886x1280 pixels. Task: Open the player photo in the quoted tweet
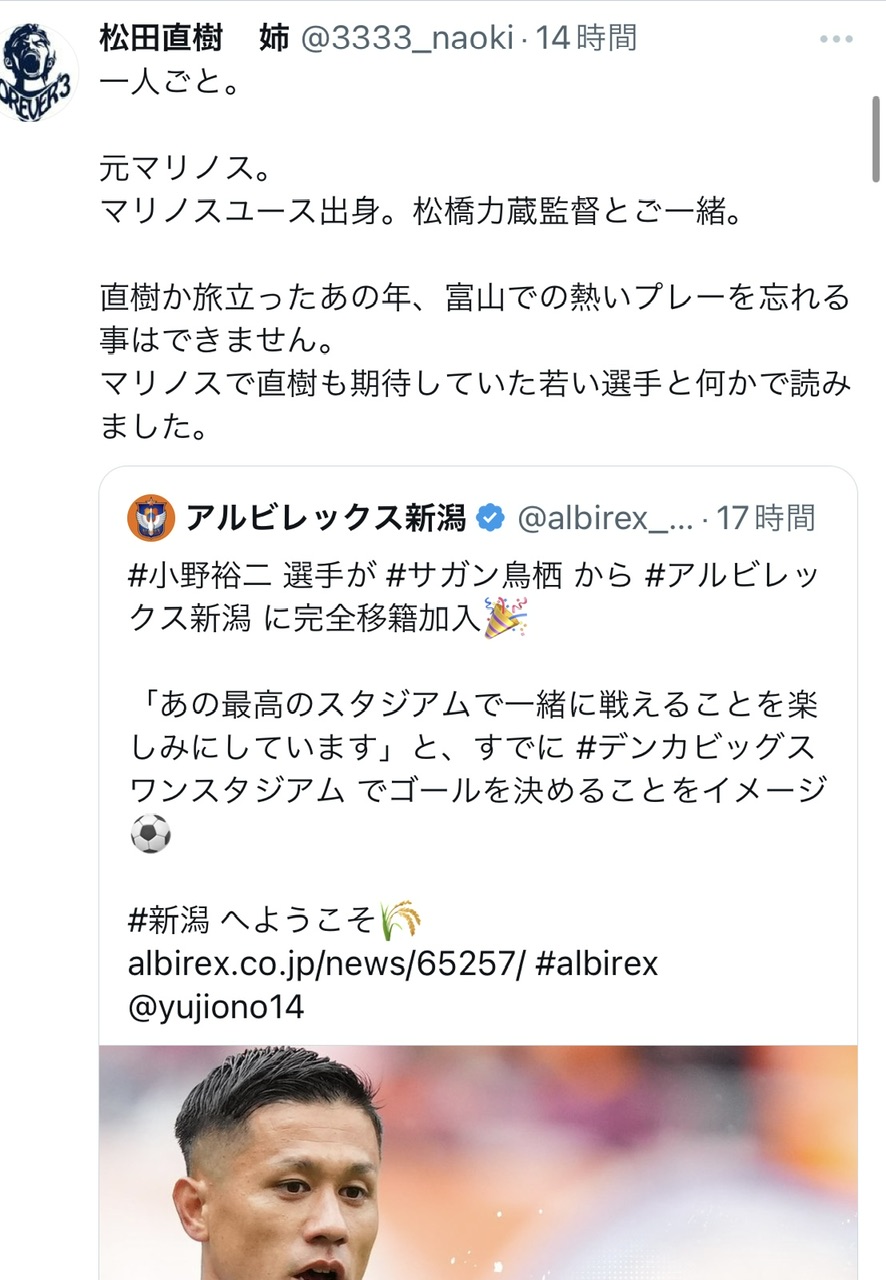[478, 1163]
